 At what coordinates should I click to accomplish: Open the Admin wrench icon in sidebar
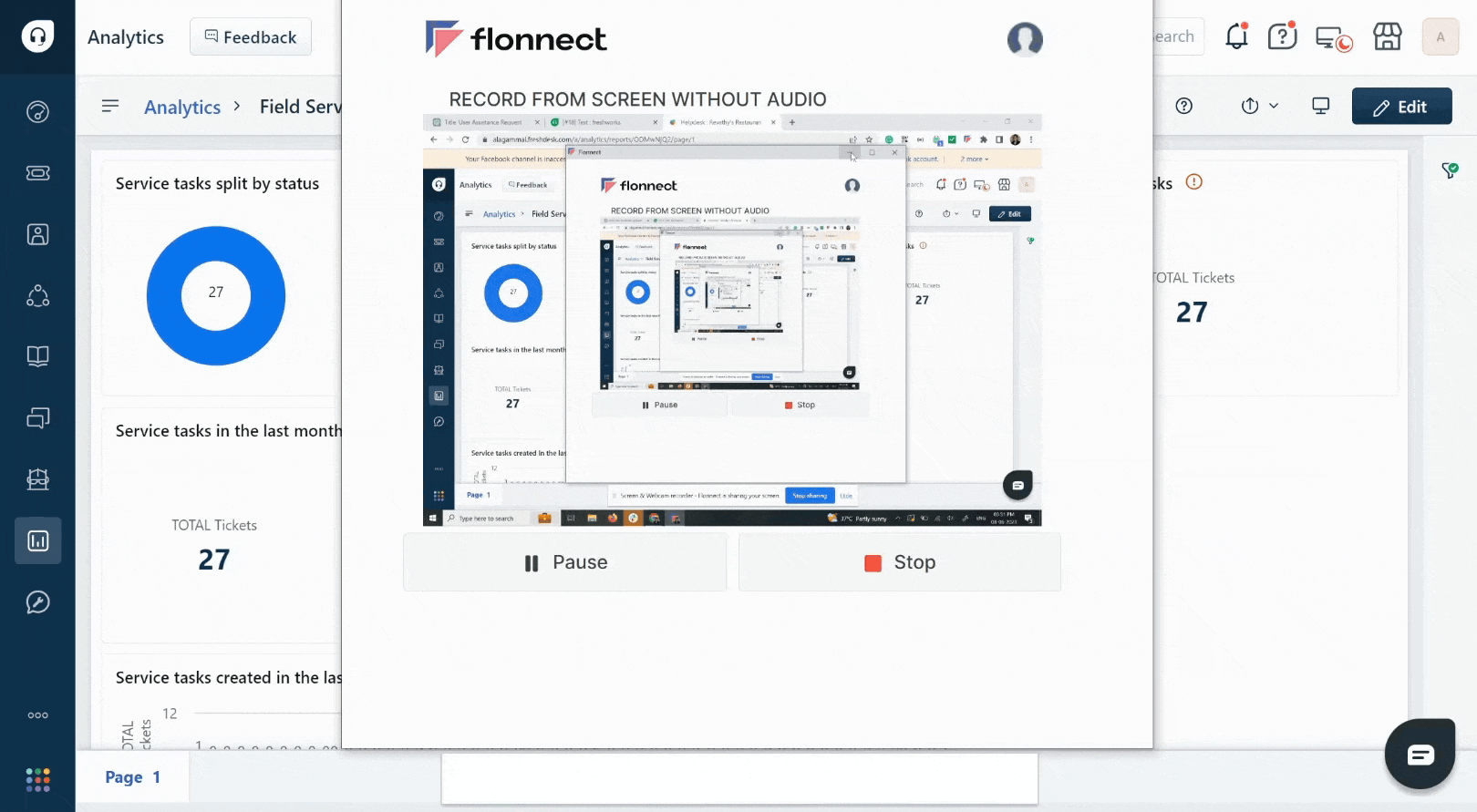pyautogui.click(x=37, y=601)
